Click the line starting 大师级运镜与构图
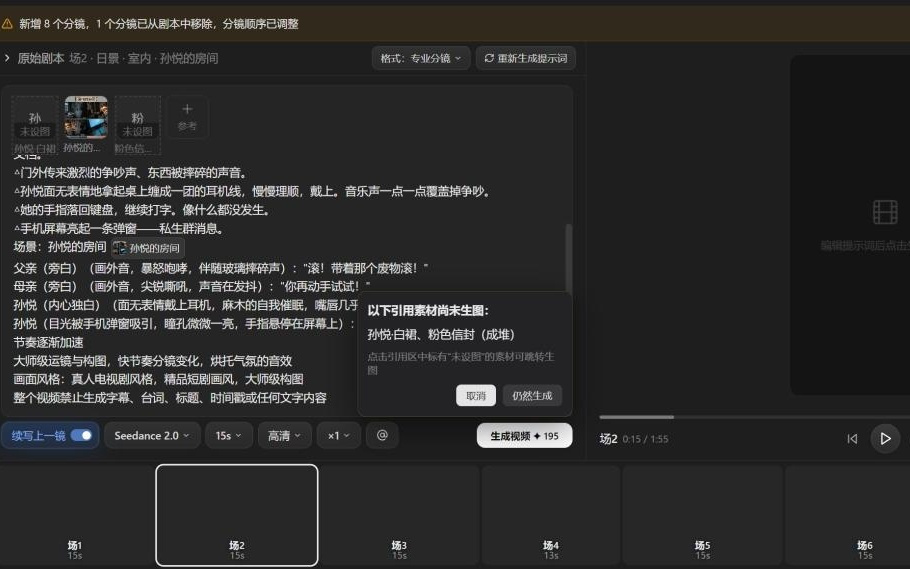Screen dimensions: 910x569 153,361
